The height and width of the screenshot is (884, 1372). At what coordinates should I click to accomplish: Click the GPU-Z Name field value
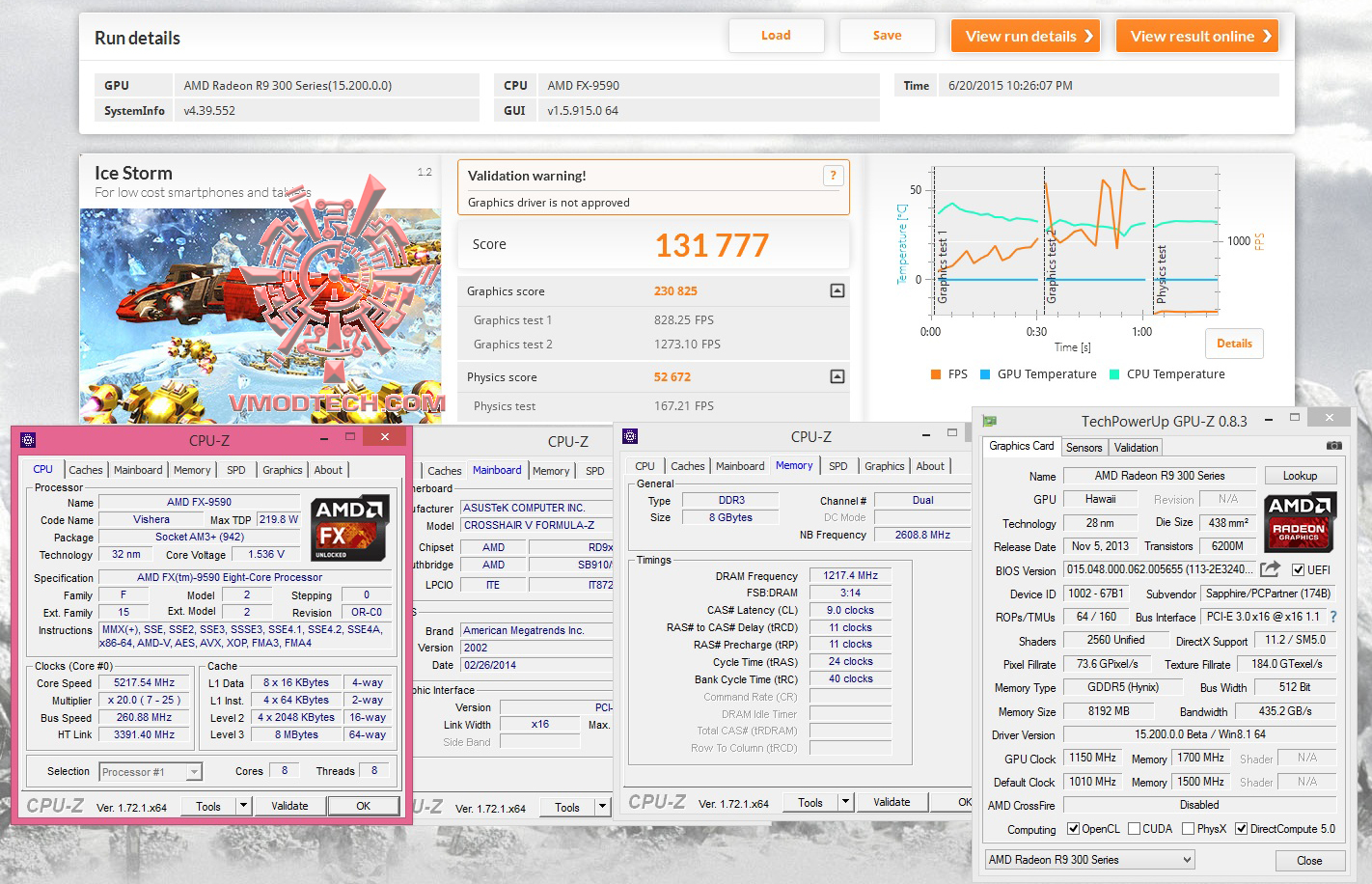tap(1159, 476)
